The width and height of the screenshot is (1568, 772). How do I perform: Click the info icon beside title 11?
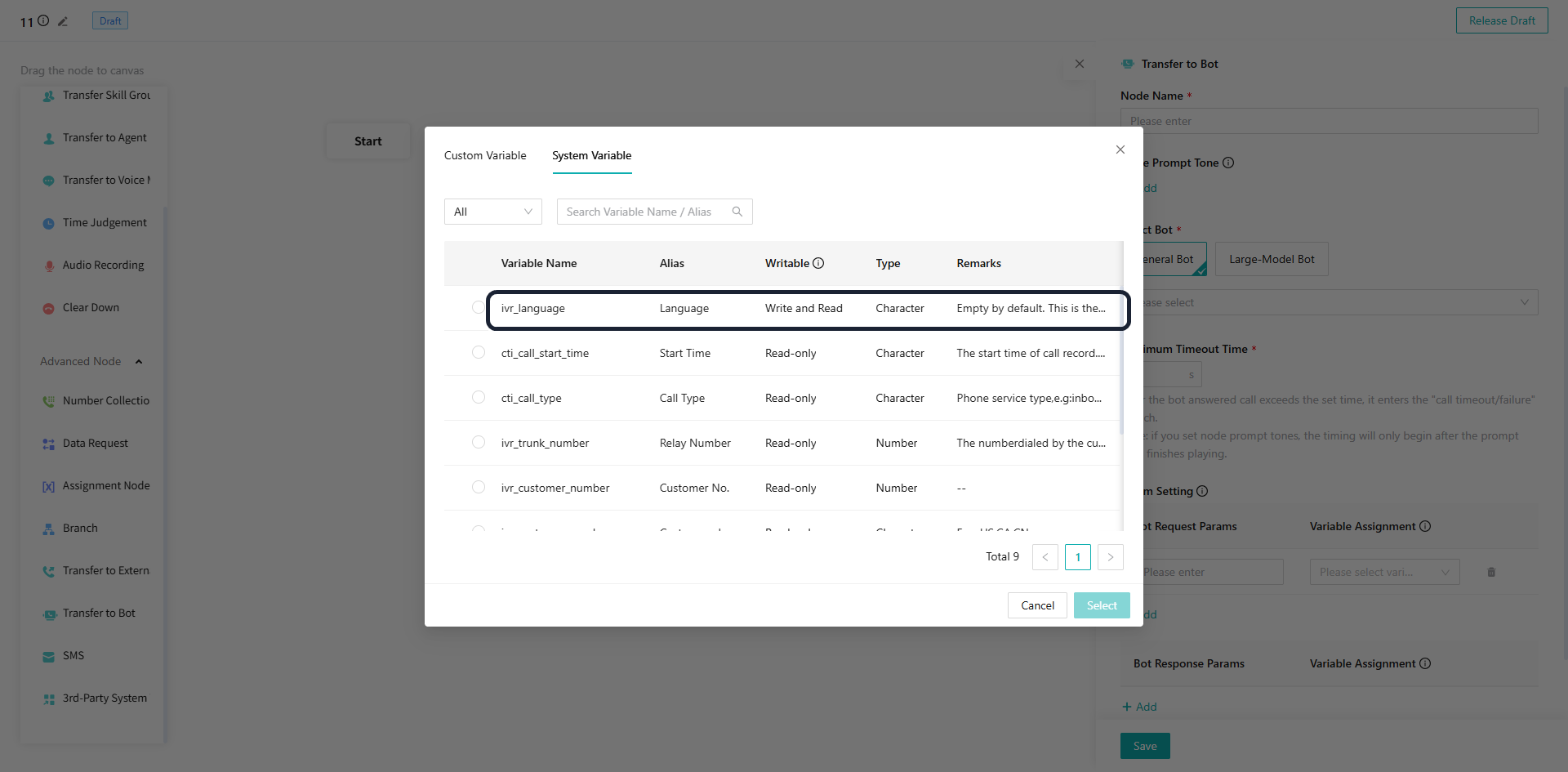coord(43,20)
